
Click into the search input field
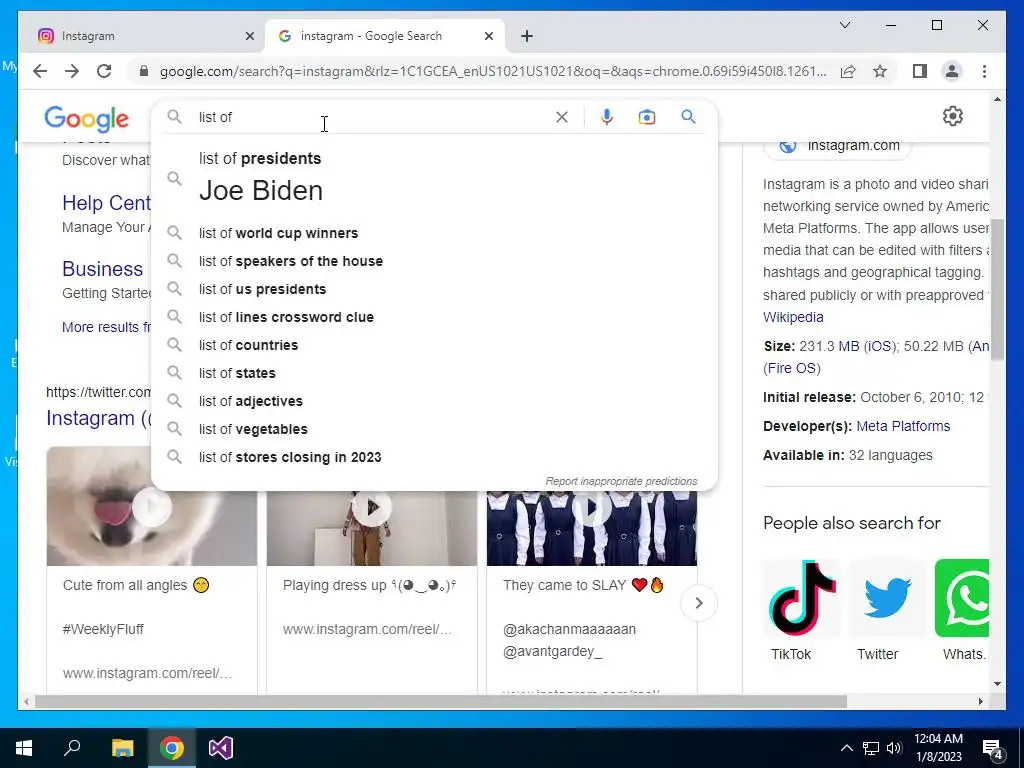372,117
